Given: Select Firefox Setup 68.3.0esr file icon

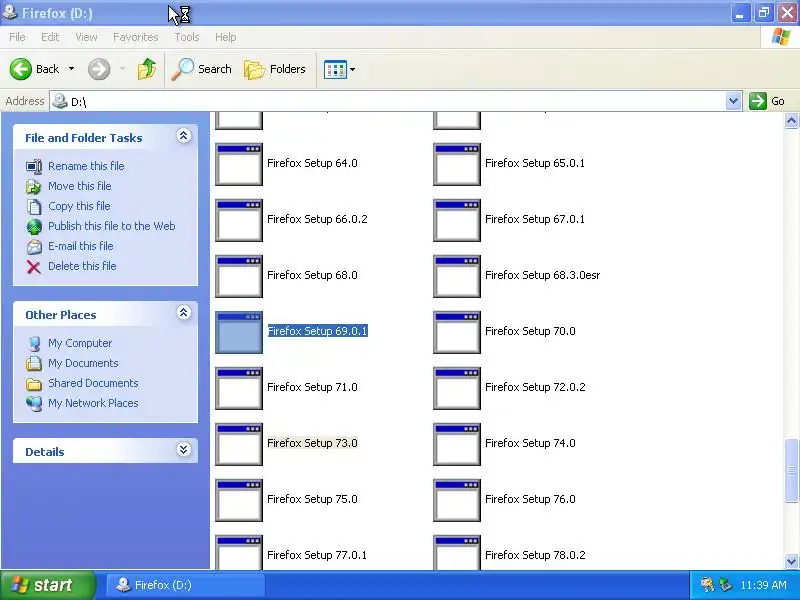Looking at the screenshot, I should pyautogui.click(x=457, y=276).
